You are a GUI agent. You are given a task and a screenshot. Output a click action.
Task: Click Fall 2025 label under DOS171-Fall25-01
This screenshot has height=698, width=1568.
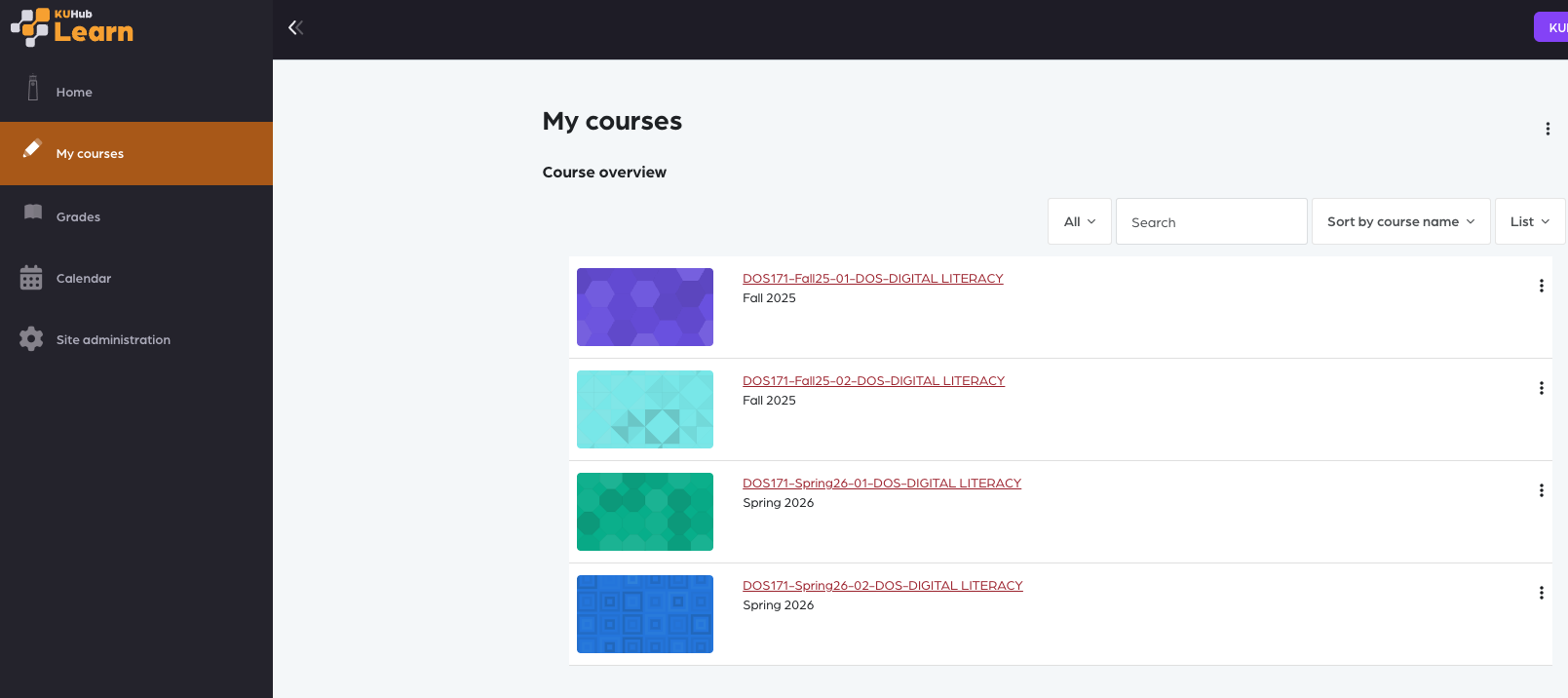769,298
